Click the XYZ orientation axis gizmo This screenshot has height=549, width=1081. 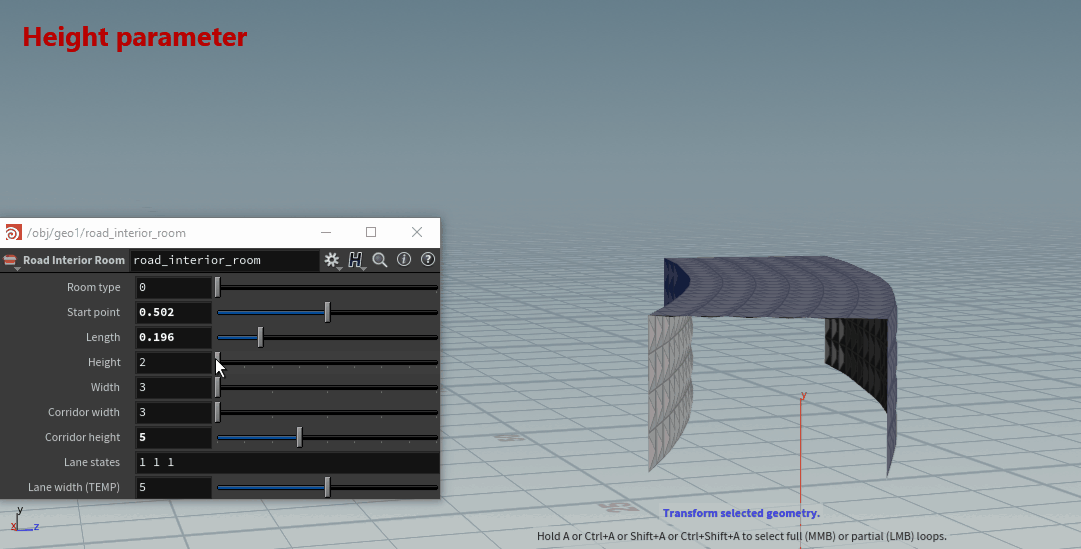pyautogui.click(x=22, y=522)
